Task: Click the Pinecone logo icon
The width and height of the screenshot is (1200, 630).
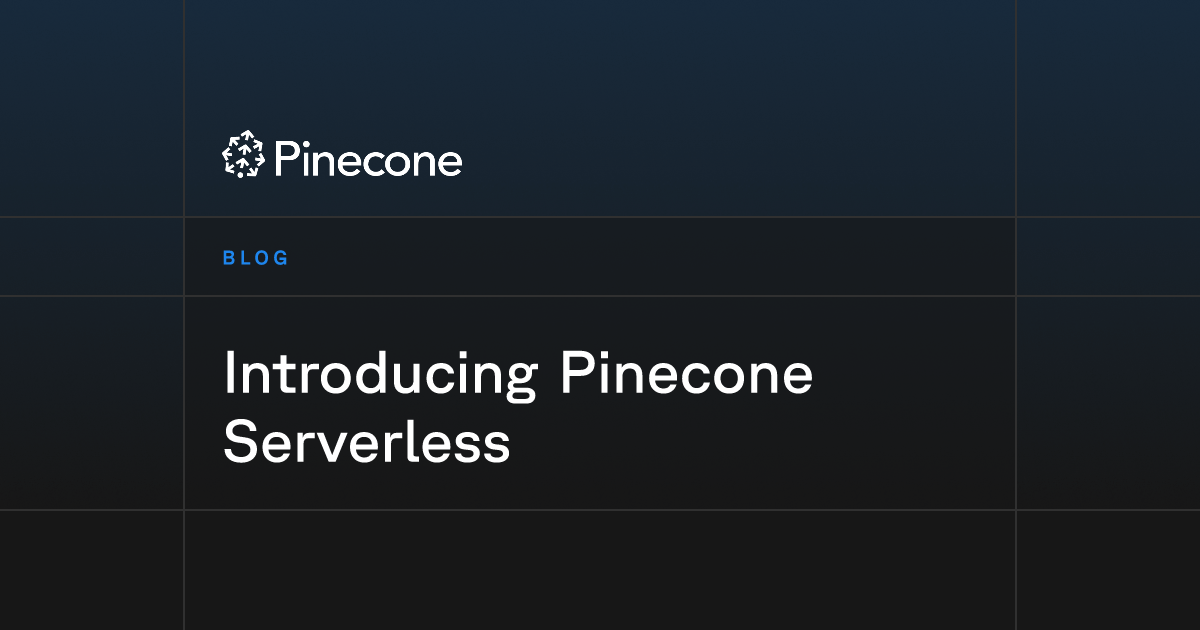Action: (x=243, y=156)
